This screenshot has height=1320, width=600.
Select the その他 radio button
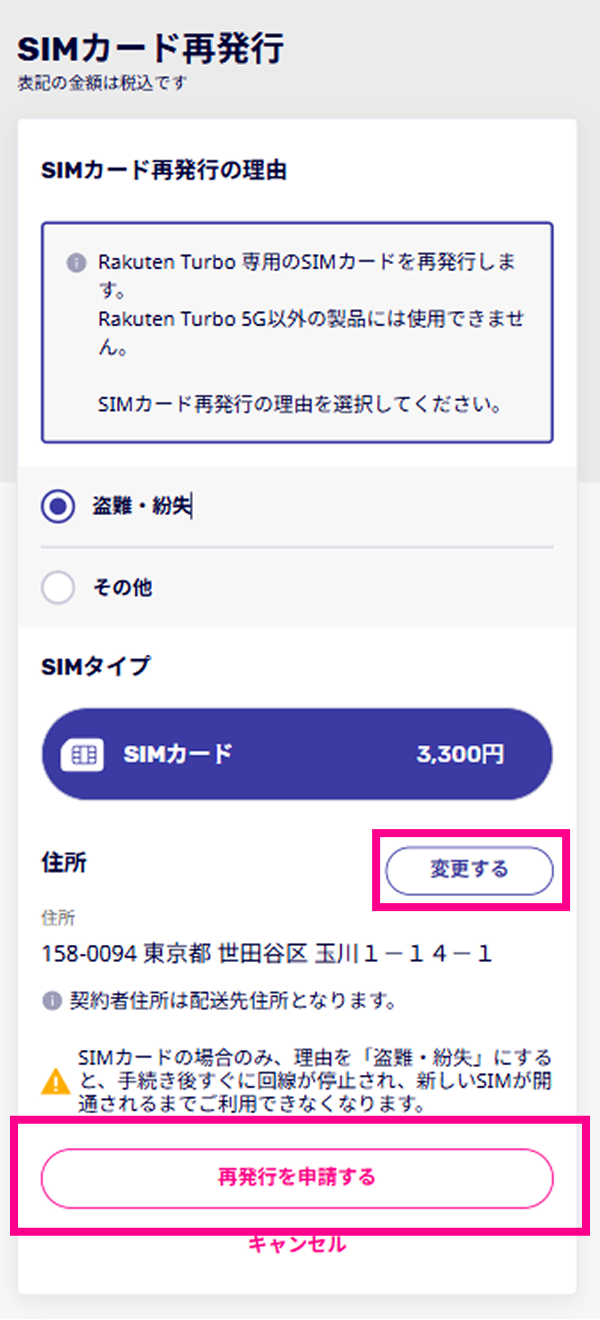pos(58,588)
